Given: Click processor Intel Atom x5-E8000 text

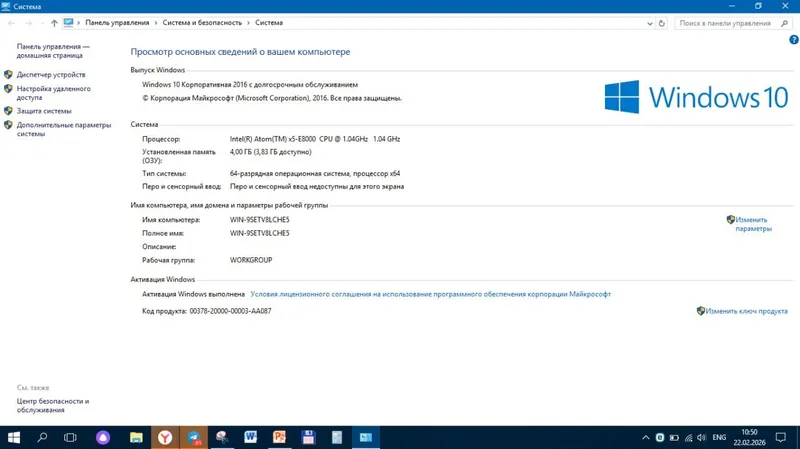Looking at the screenshot, I should point(315,139).
